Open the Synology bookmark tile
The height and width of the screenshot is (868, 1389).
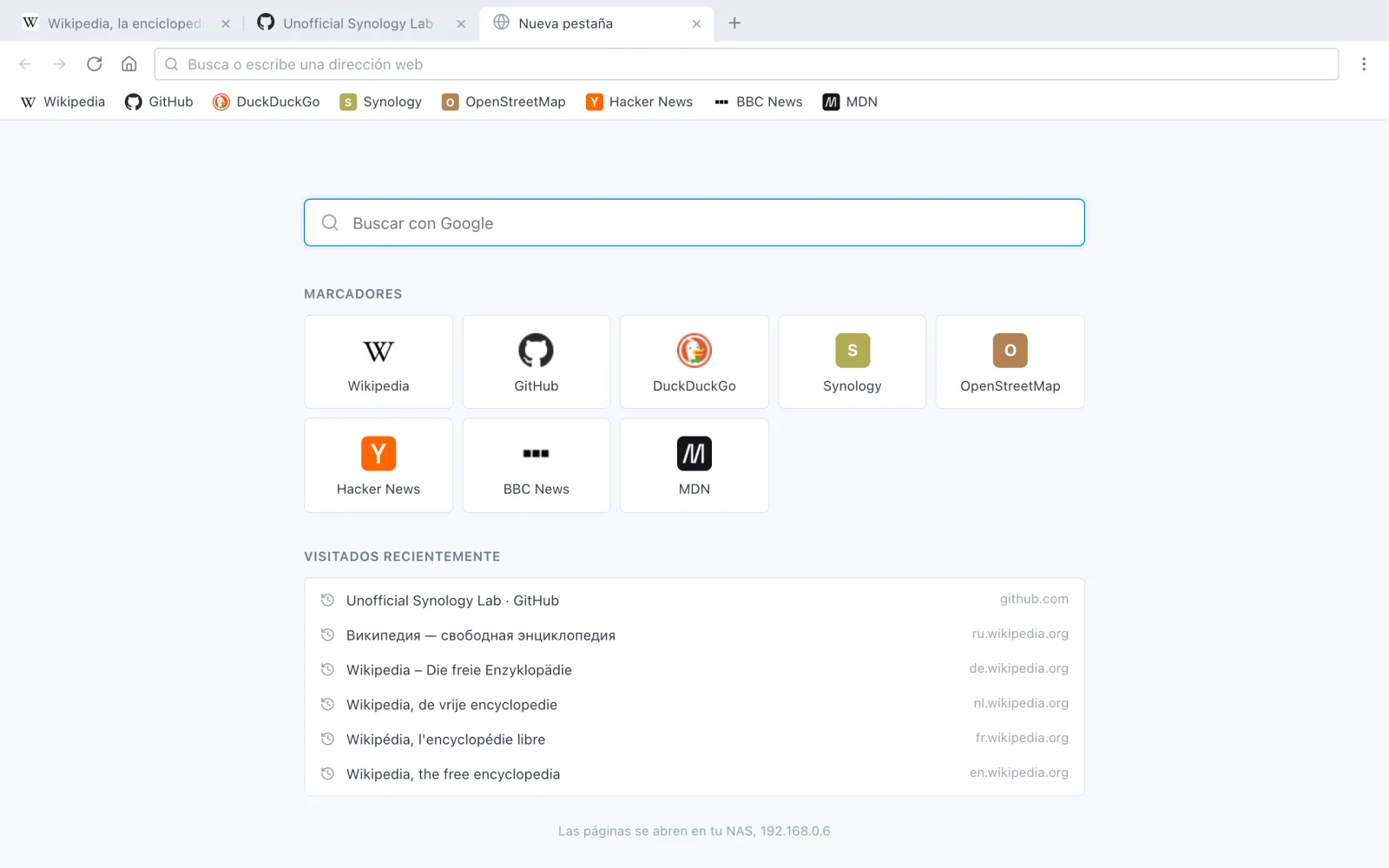point(852,362)
